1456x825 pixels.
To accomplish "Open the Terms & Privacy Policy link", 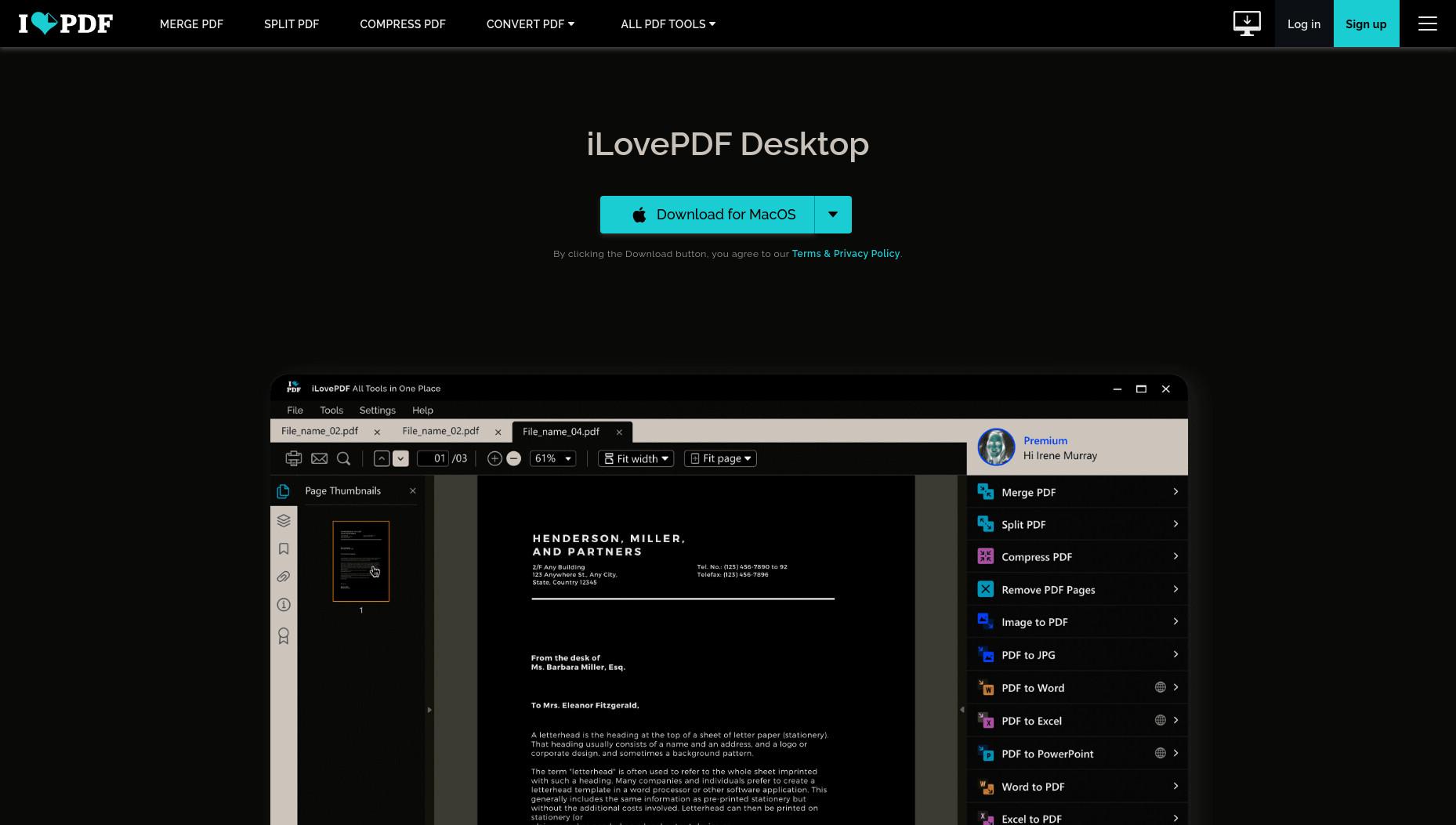I will pyautogui.click(x=846, y=254).
